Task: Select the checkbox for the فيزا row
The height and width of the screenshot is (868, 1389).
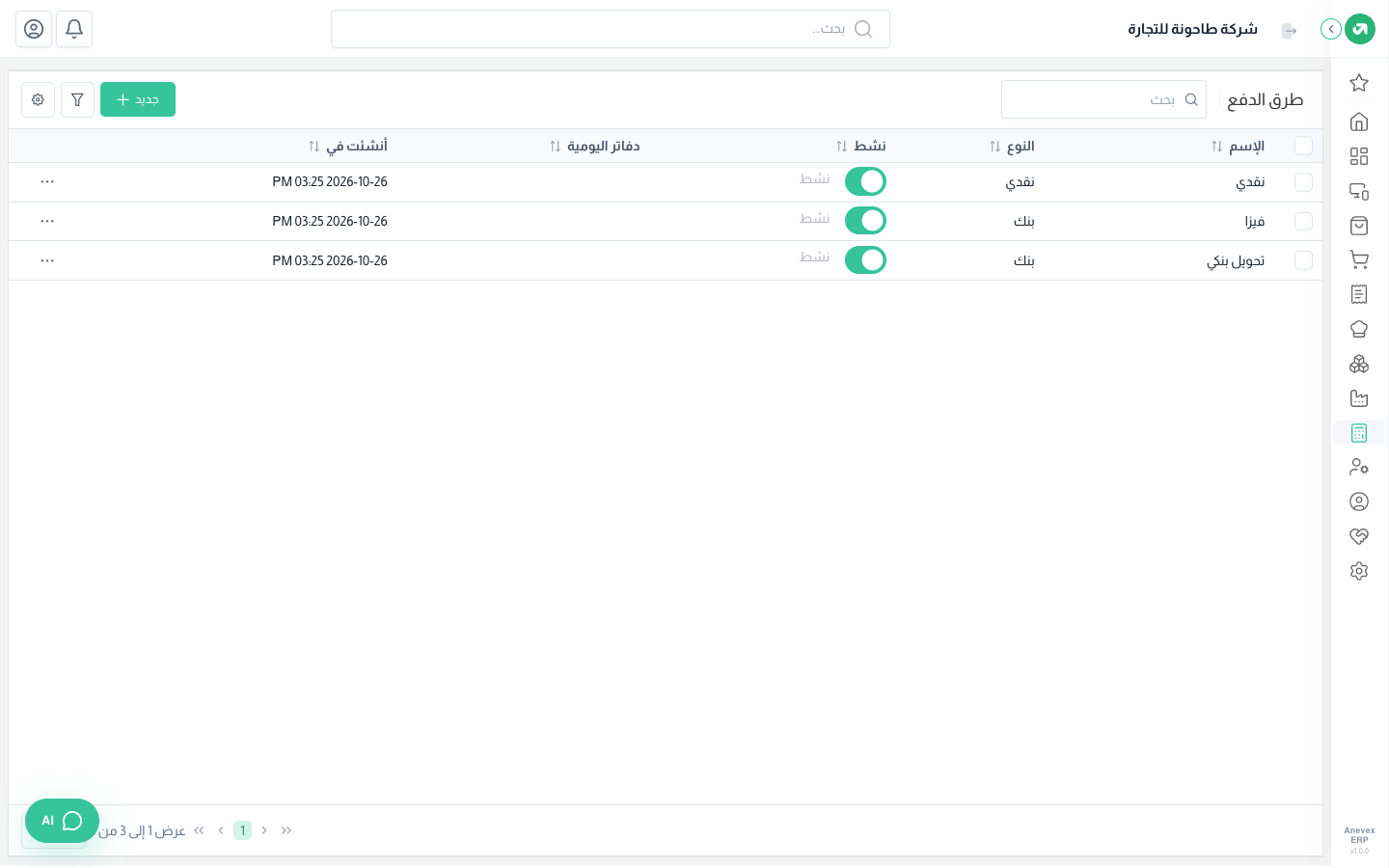Action: [x=1304, y=221]
